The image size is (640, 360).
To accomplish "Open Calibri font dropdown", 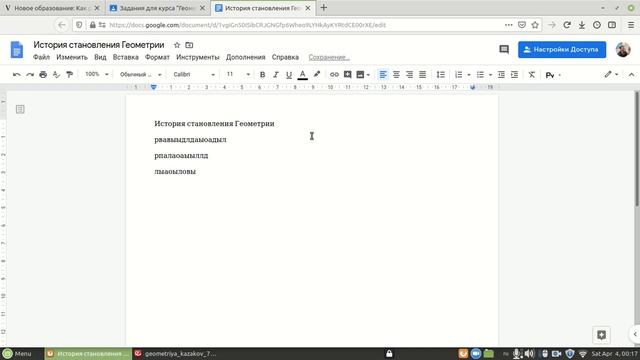I will 194,74.
